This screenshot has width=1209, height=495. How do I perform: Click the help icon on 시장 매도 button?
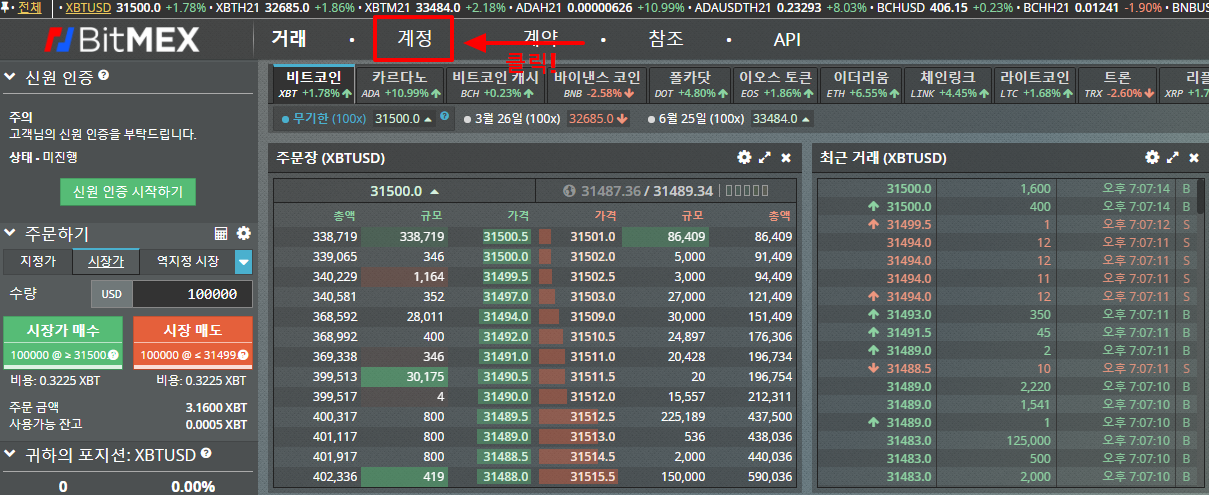point(244,355)
